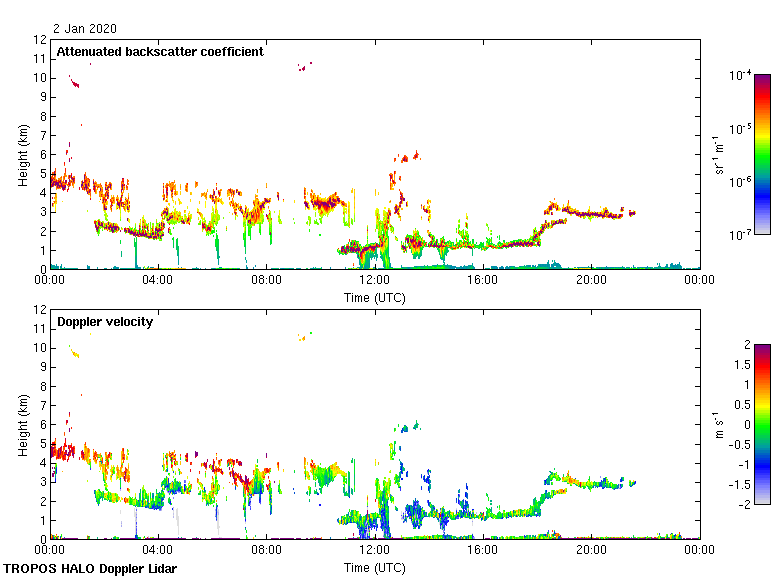780x580 pixels.
Task: Select "Height (km)" axis label of Doppler velocity plot
Action: point(23,424)
